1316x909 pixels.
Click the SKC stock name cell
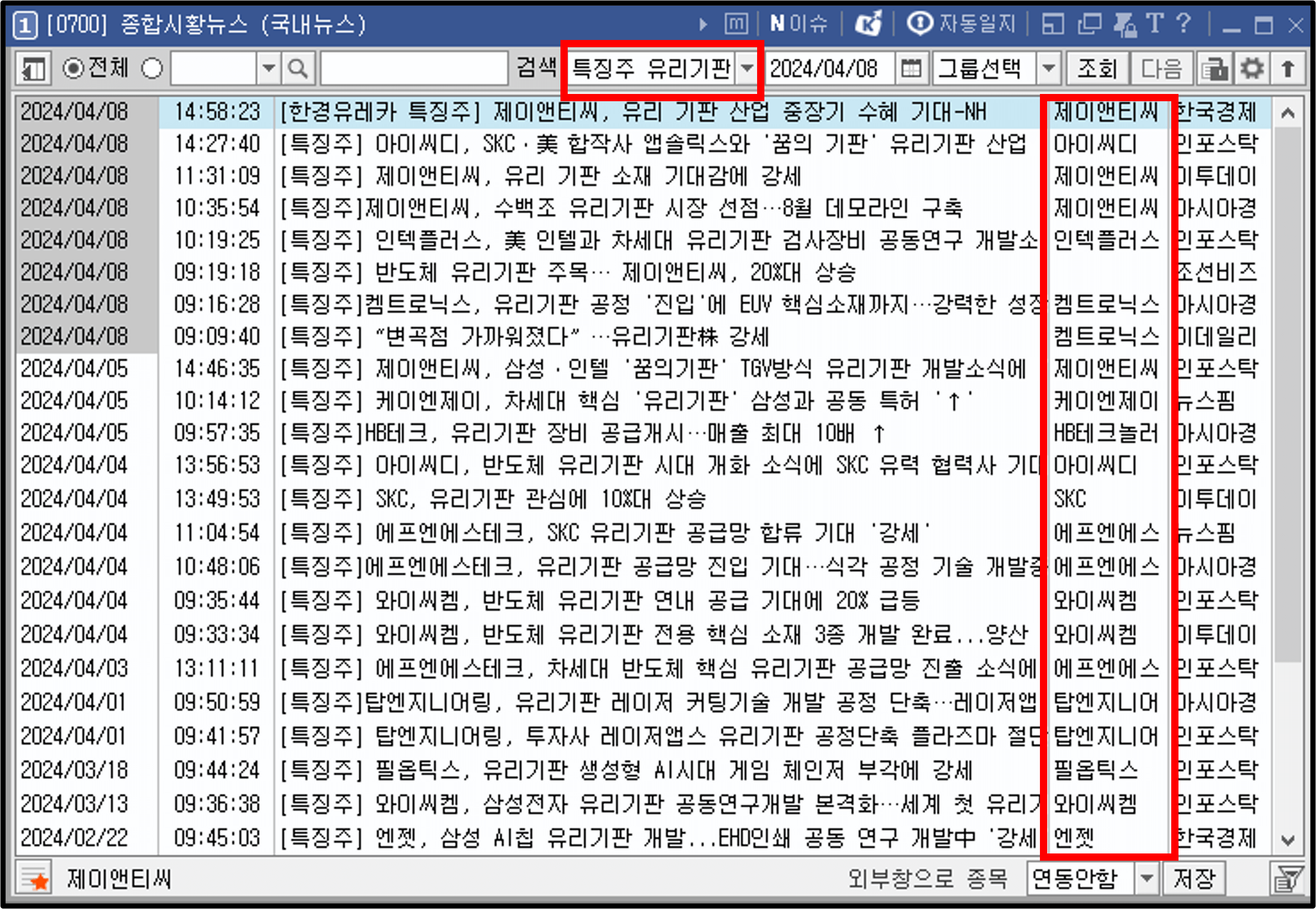point(1070,499)
